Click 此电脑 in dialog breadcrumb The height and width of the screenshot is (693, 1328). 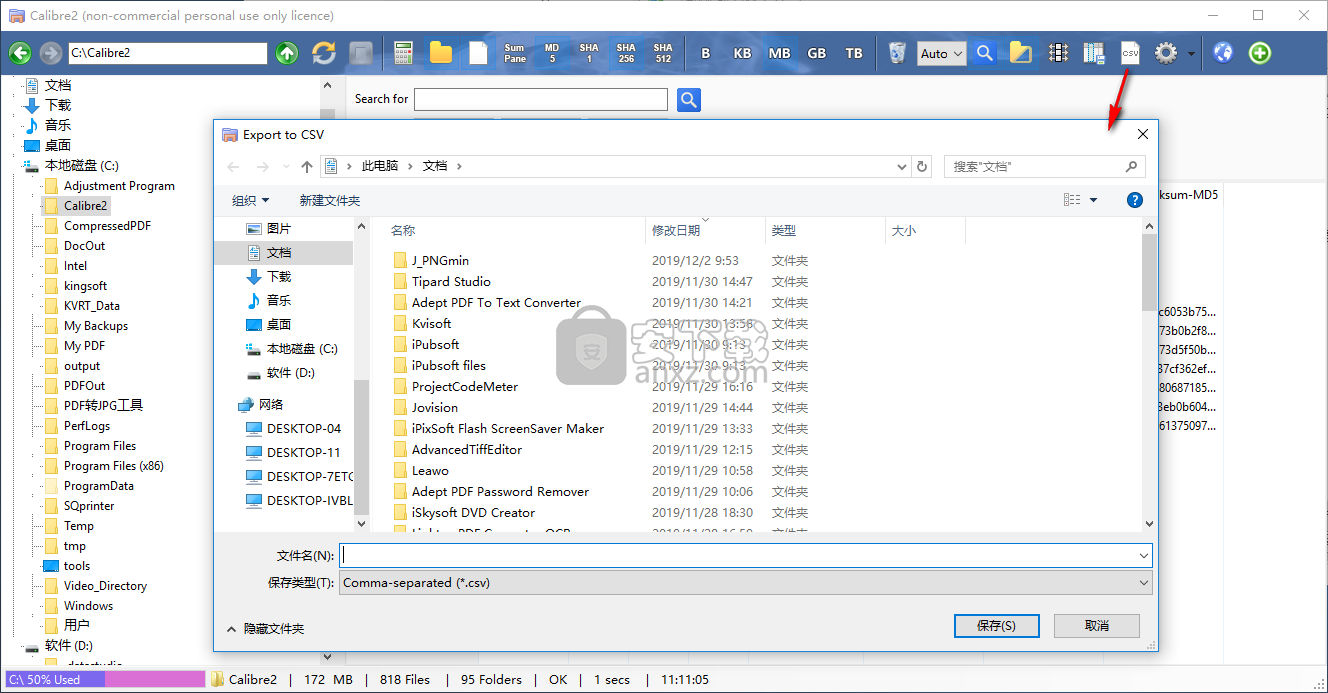[x=380, y=167]
